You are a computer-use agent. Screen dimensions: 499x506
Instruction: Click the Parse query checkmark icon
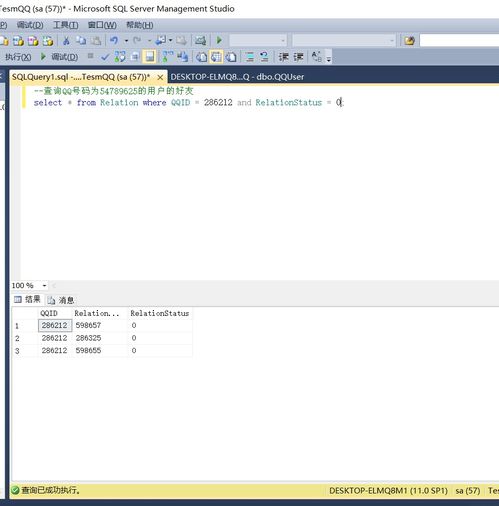[105, 57]
